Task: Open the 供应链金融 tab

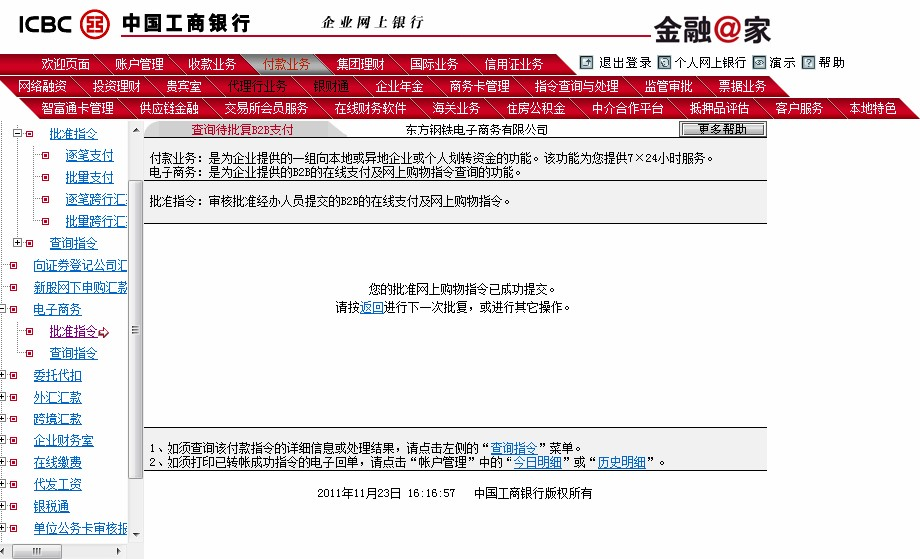Action: [x=168, y=108]
